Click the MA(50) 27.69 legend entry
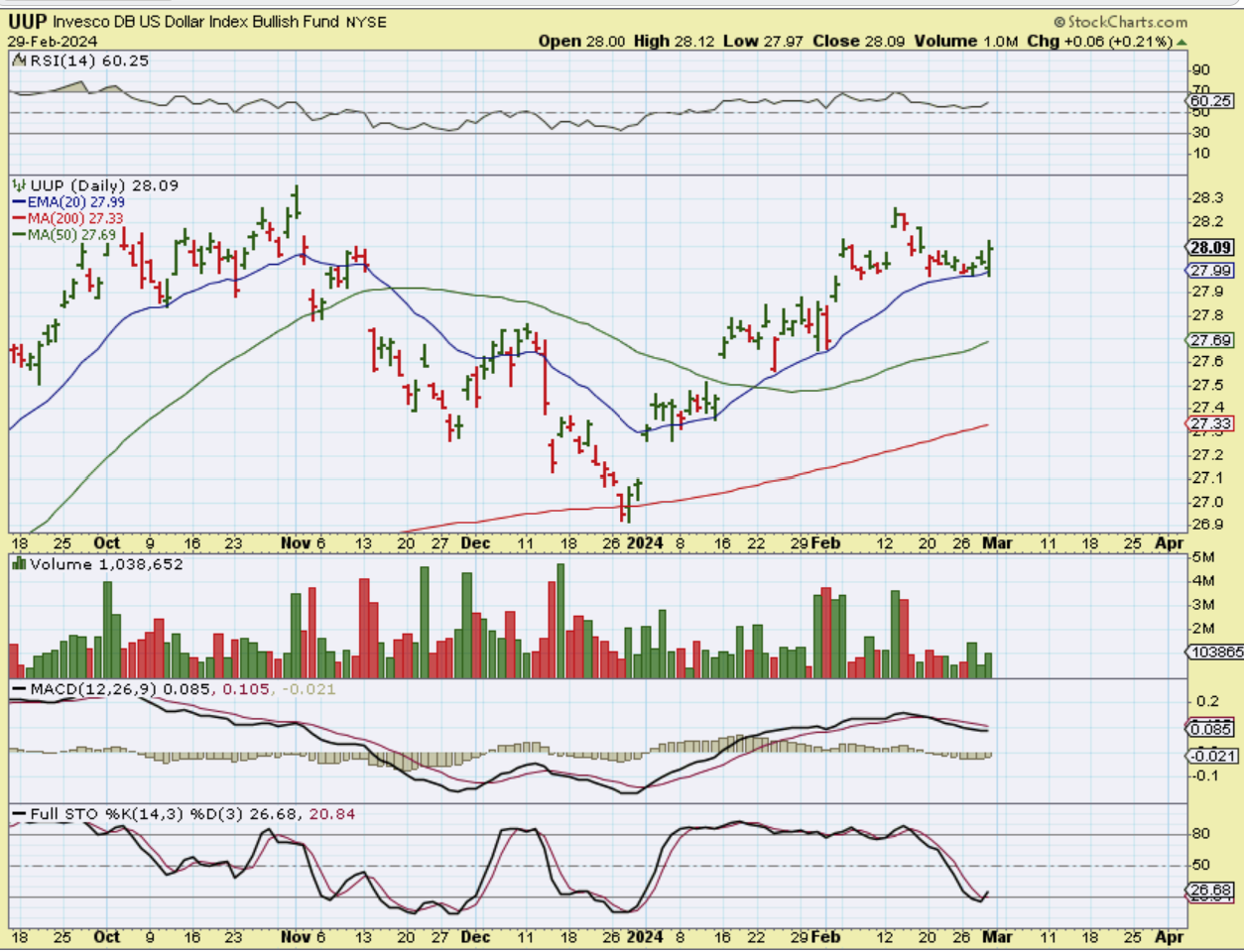Image resolution: width=1244 pixels, height=952 pixels. pos(64,235)
